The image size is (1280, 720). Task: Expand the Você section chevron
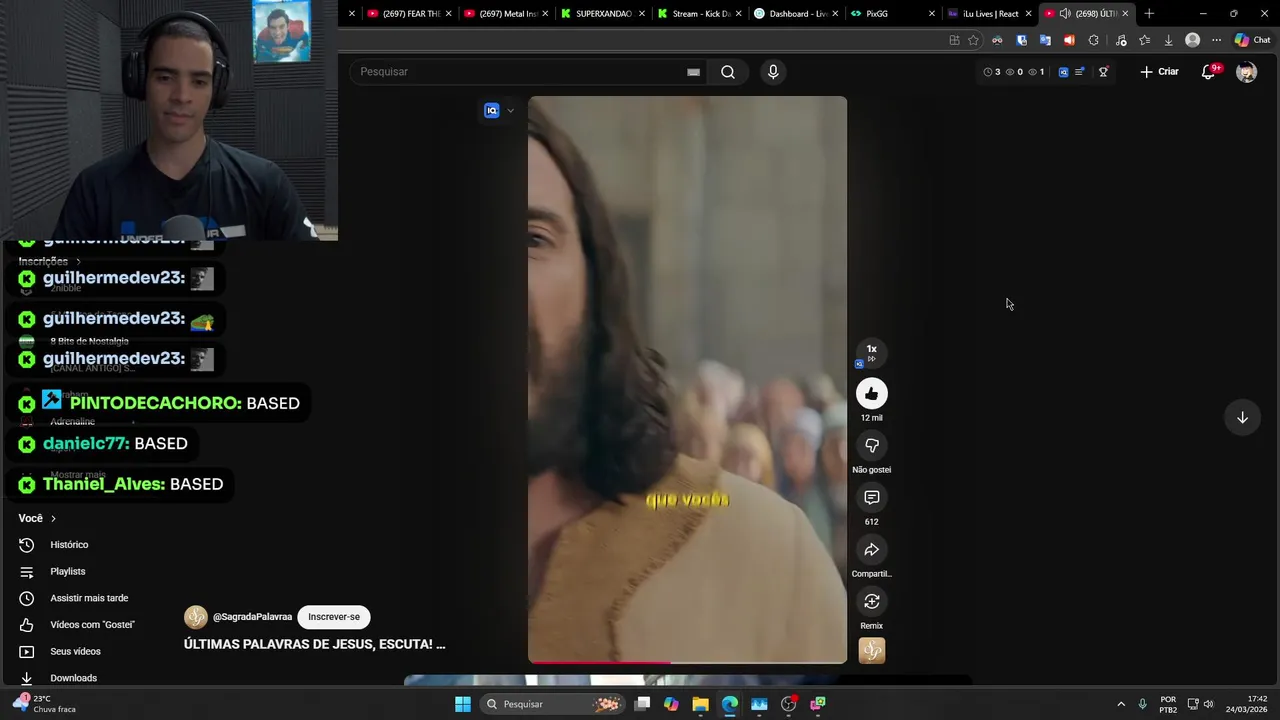53,519
